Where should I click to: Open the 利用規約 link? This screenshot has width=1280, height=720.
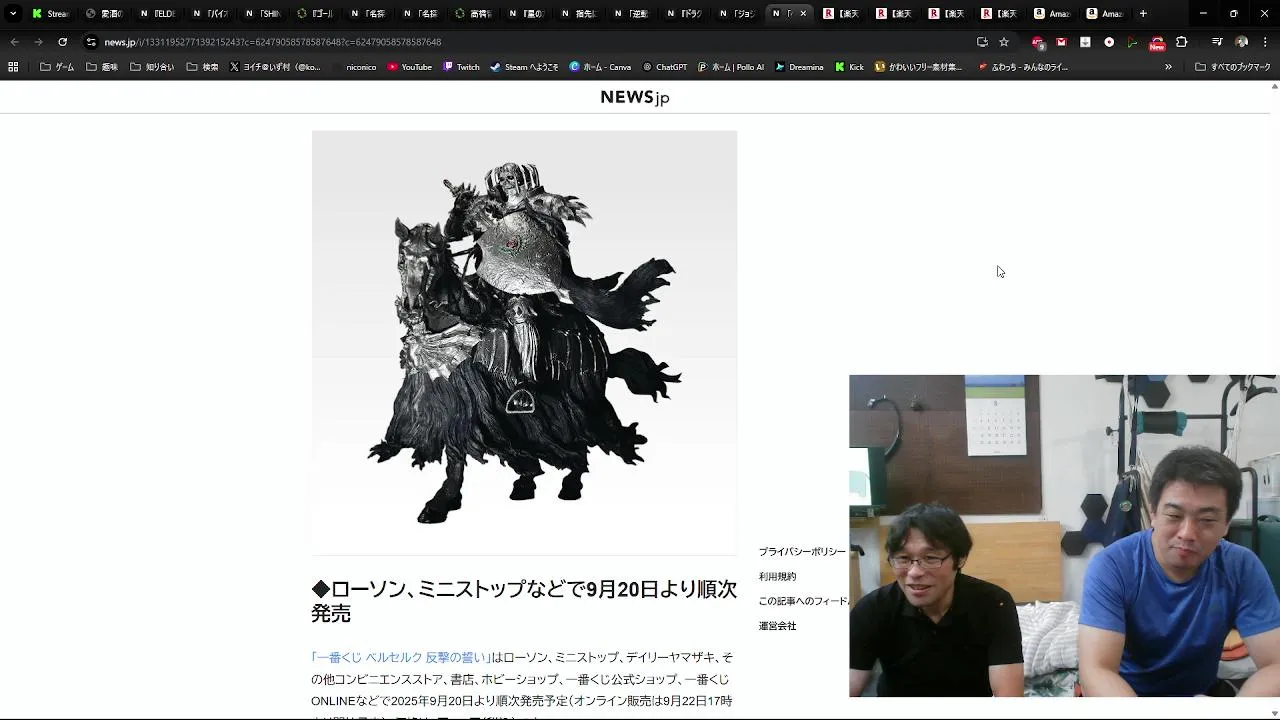coord(777,577)
